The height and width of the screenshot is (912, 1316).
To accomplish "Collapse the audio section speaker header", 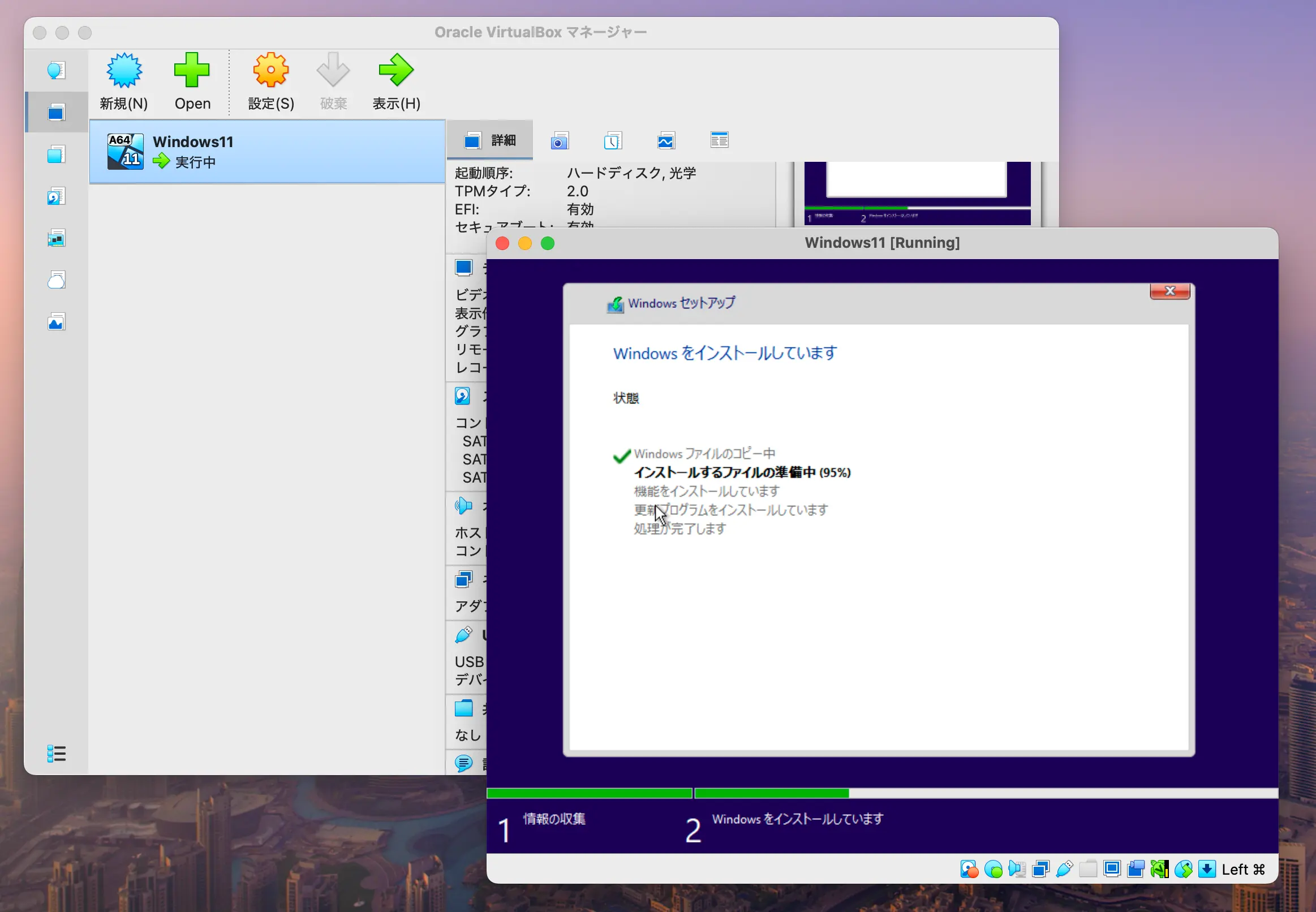I will (x=463, y=506).
